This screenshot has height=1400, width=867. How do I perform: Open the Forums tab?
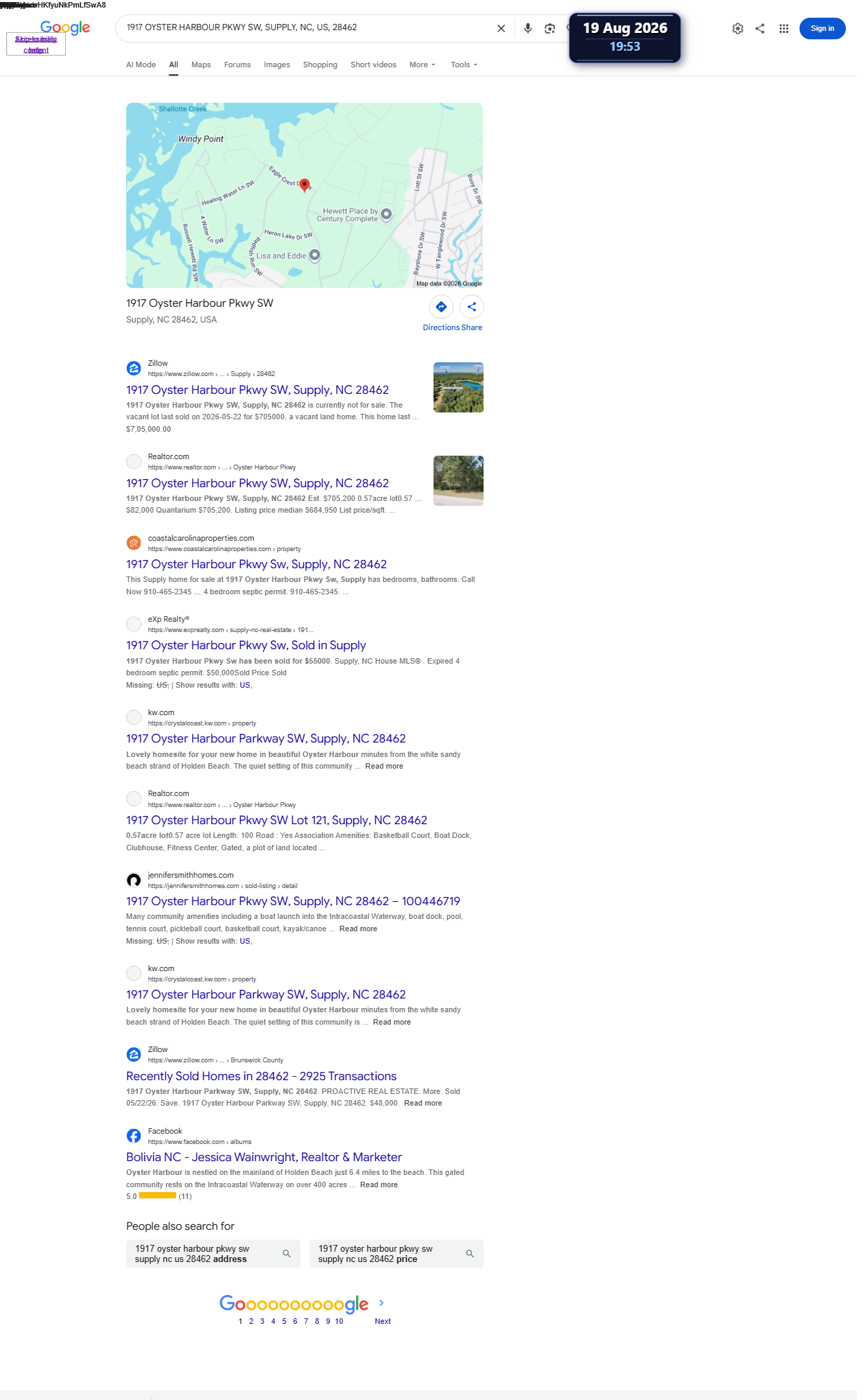[237, 65]
